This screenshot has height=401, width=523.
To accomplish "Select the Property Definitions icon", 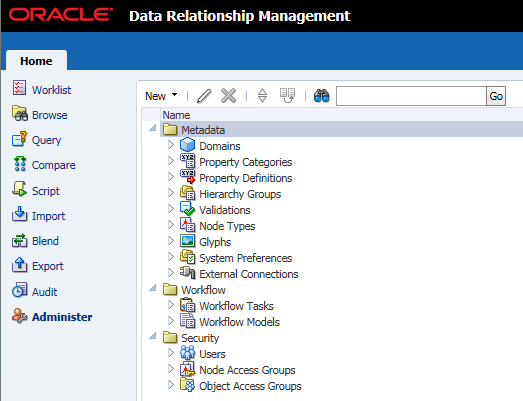I will 187,177.
